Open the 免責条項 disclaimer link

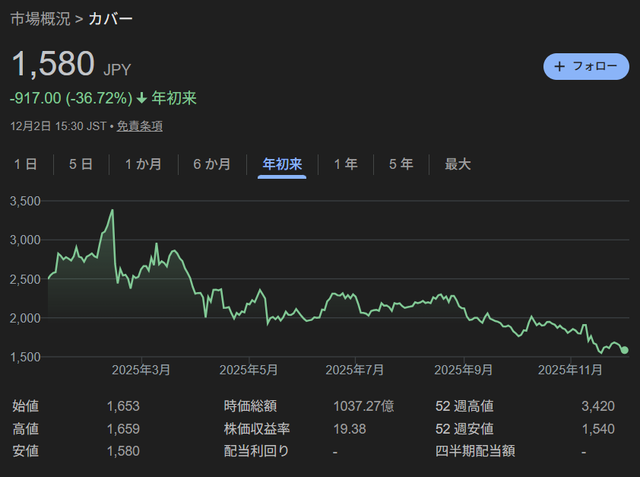[x=140, y=126]
